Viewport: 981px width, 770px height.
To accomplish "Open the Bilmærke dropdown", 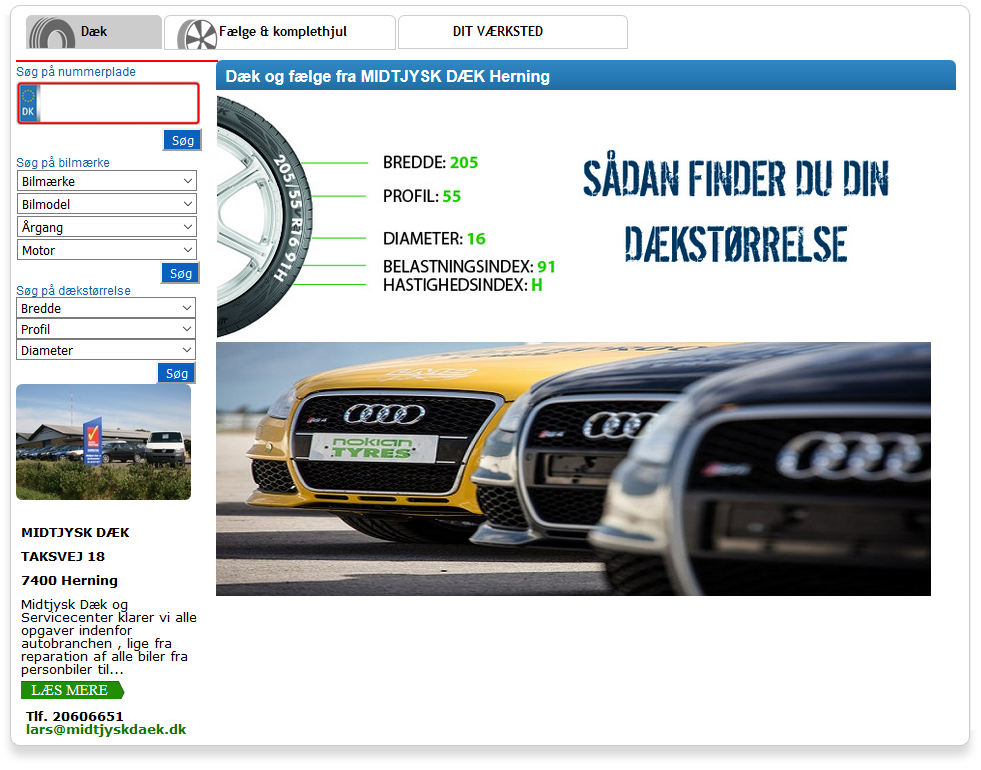I will tap(106, 181).
